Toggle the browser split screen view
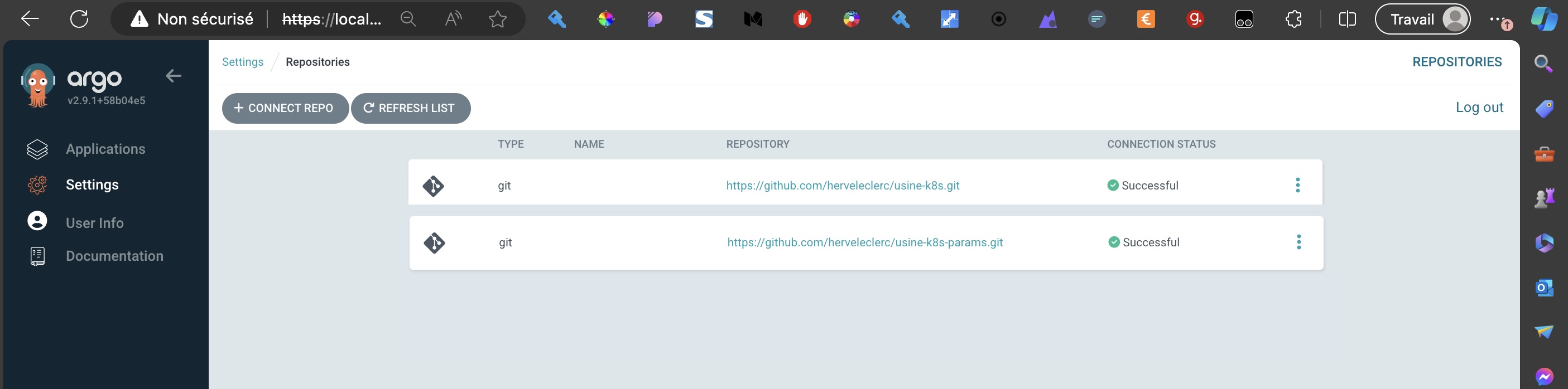Screen dimensions: 1568x389 tap(1347, 20)
